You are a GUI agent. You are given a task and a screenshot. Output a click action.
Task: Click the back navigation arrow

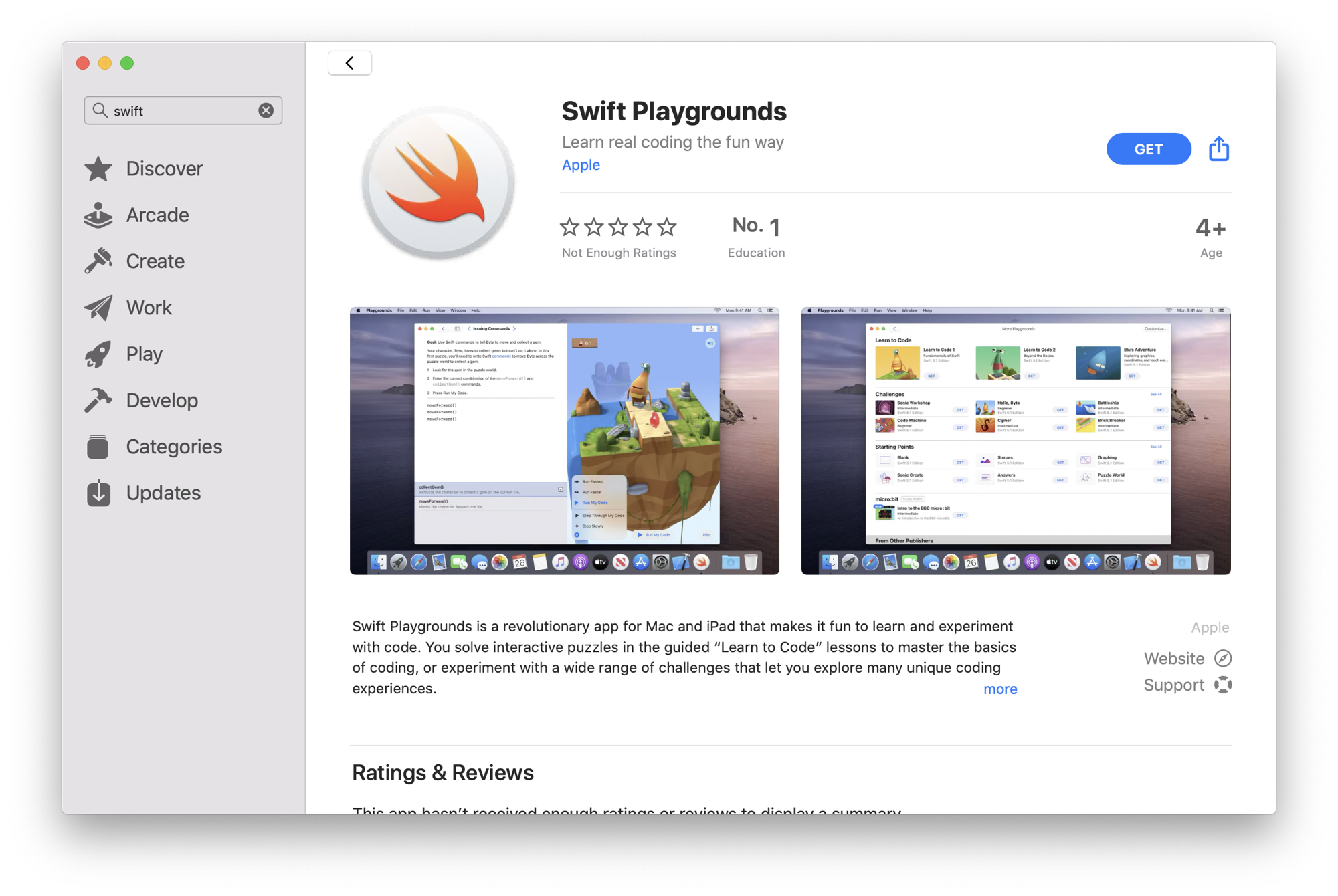(350, 63)
